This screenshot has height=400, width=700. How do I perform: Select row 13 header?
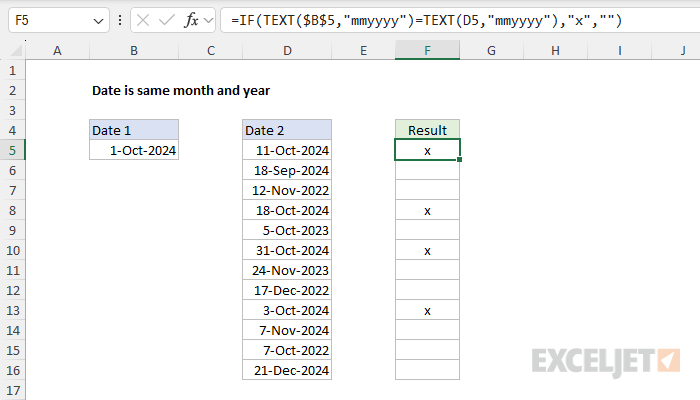click(x=13, y=310)
